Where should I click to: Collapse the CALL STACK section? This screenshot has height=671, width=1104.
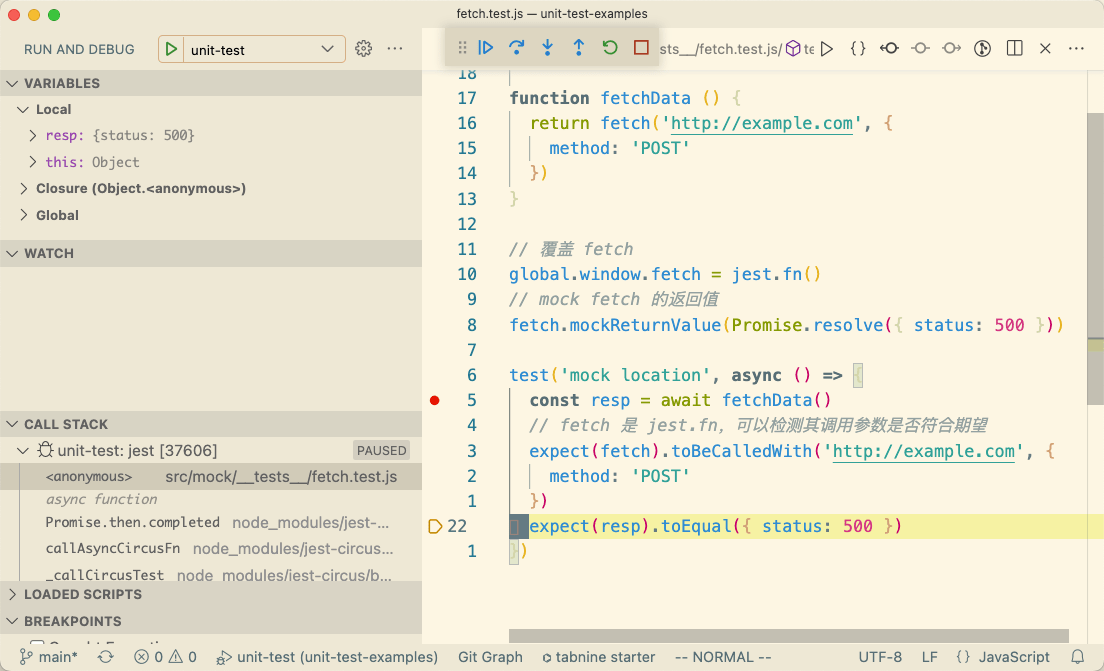coord(211,424)
